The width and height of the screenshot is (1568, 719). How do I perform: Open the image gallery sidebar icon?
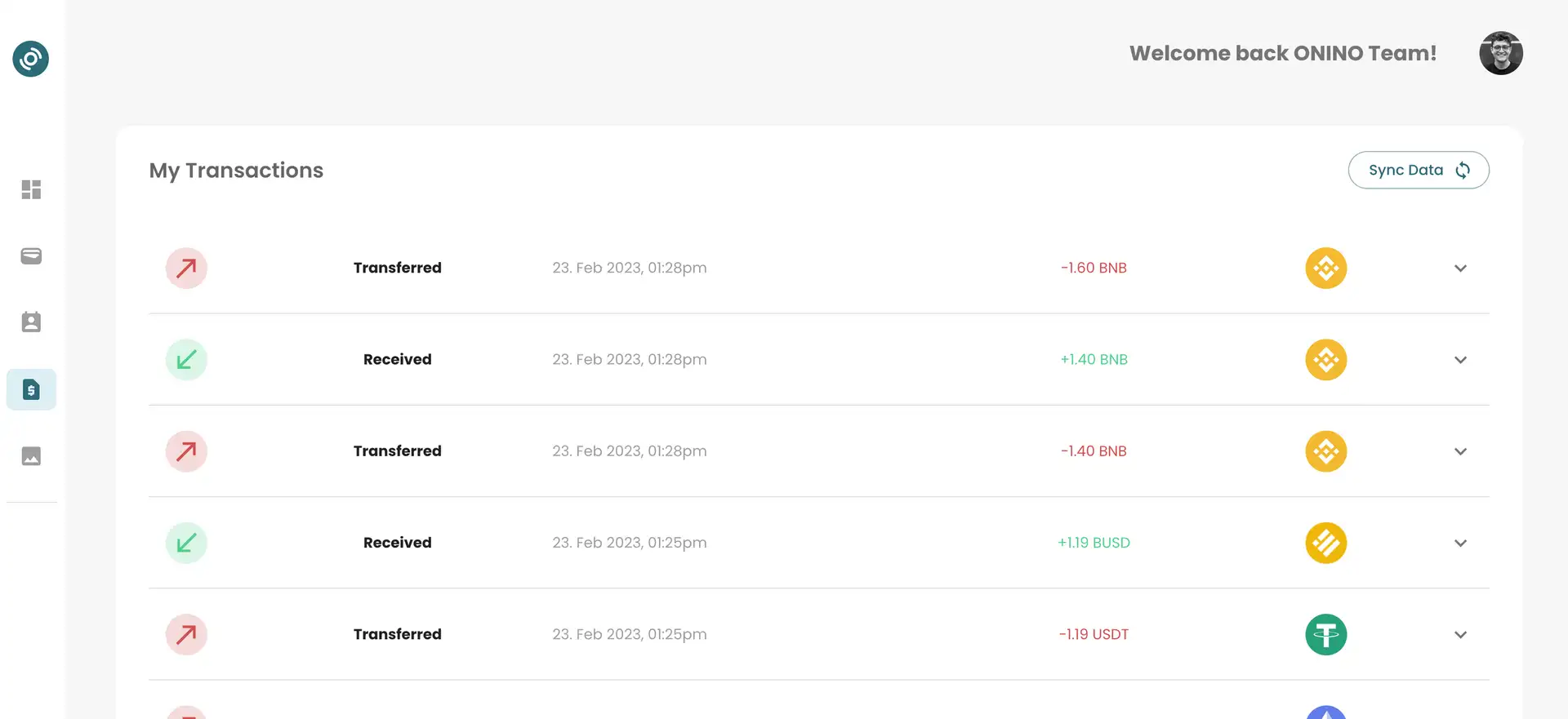pos(31,456)
